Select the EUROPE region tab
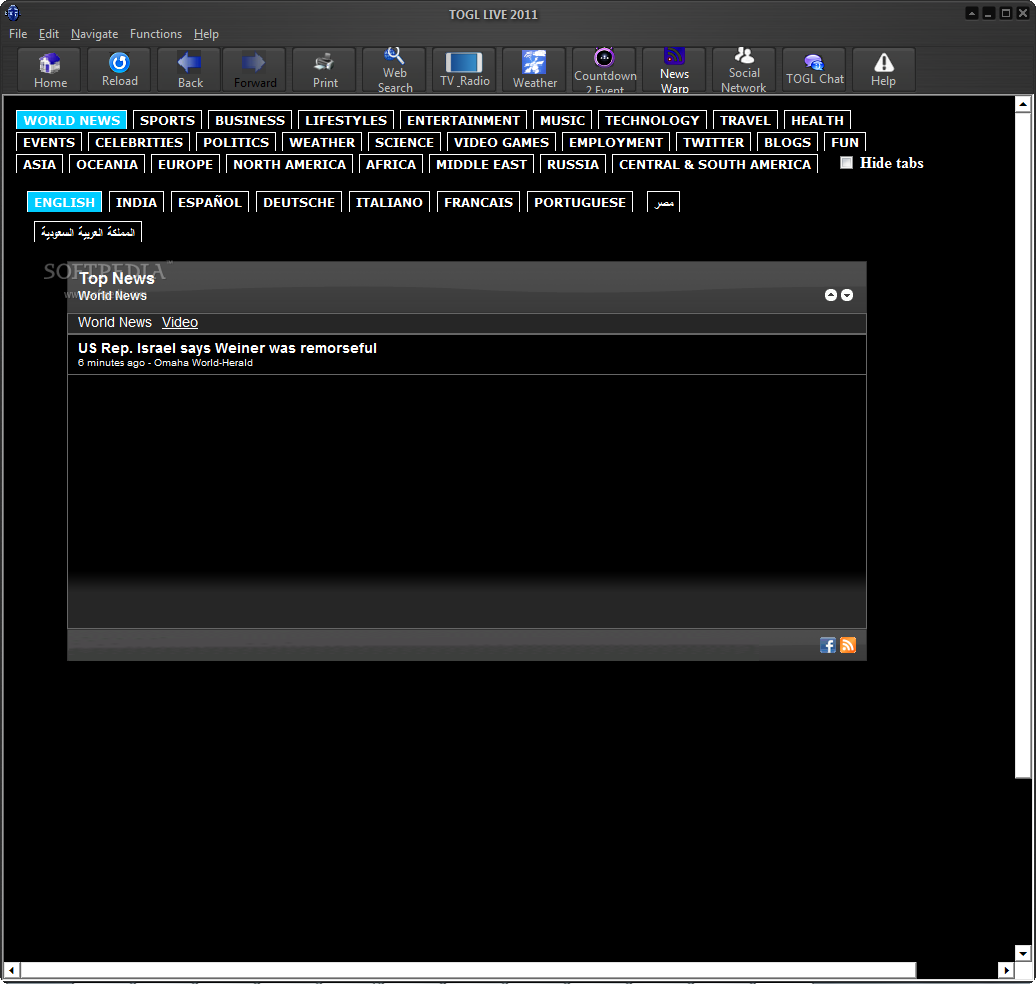1036x984 pixels. (x=185, y=164)
